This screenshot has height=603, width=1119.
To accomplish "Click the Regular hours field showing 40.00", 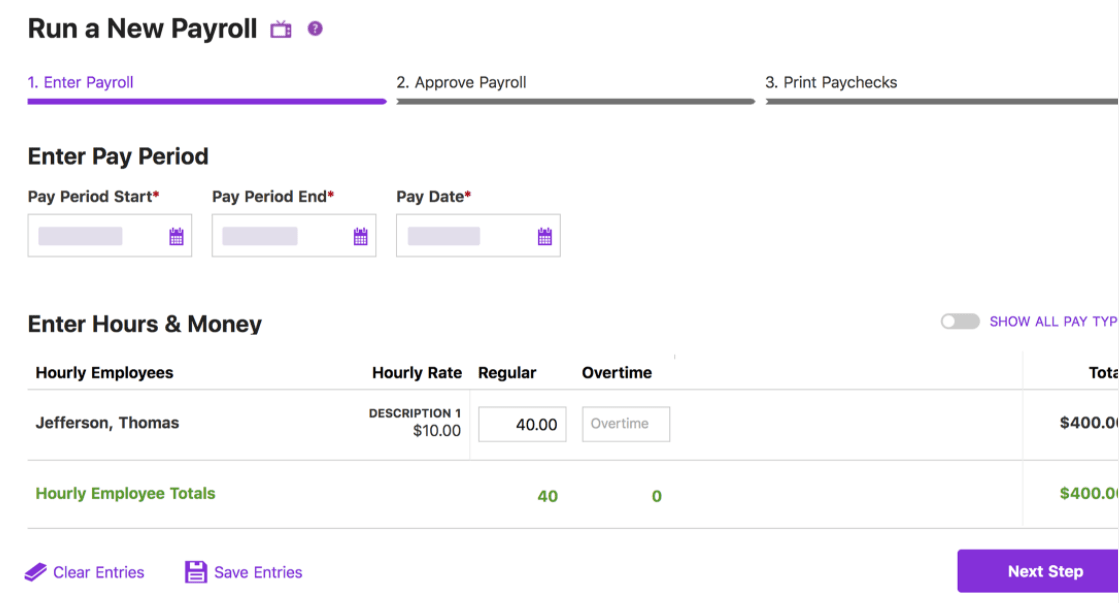I will tap(522, 423).
